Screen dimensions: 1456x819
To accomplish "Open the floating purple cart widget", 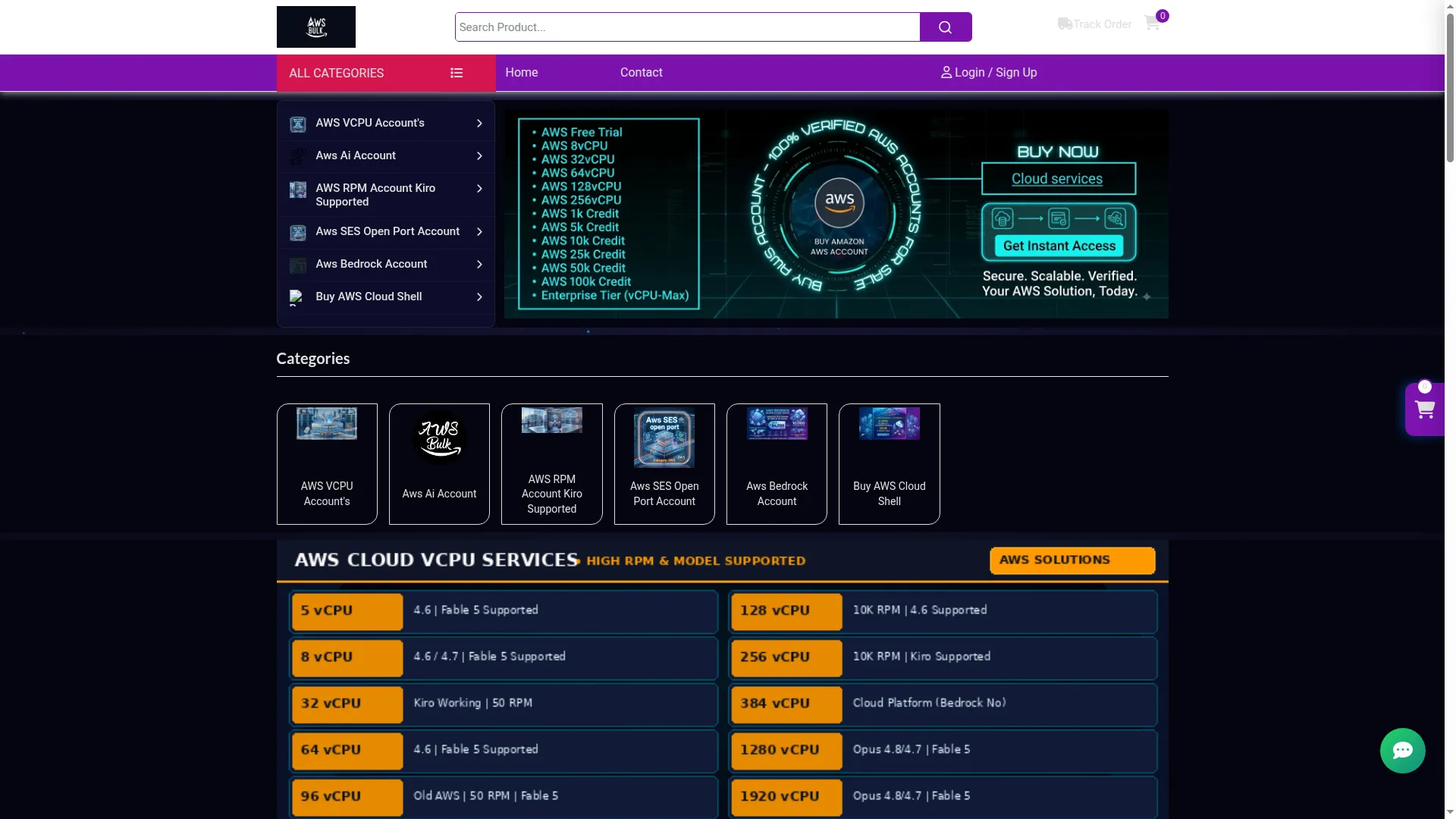I will pos(1424,409).
